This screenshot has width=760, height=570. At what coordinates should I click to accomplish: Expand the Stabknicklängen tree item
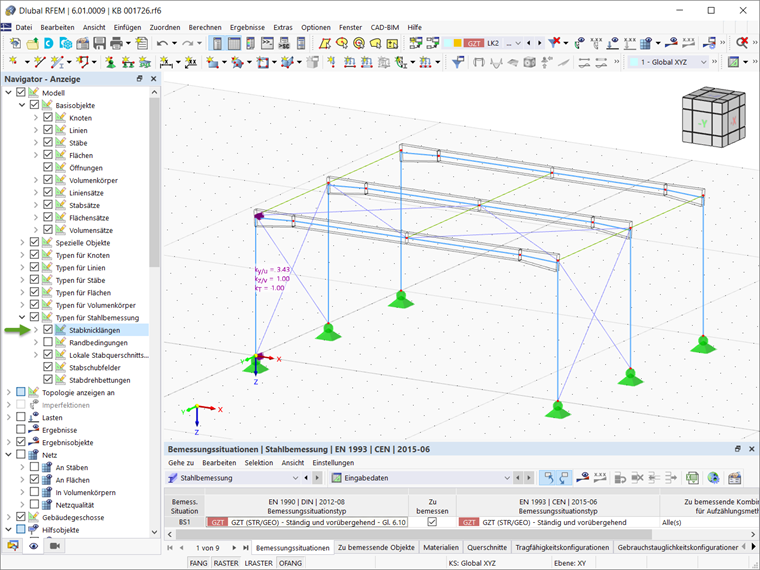[35, 330]
